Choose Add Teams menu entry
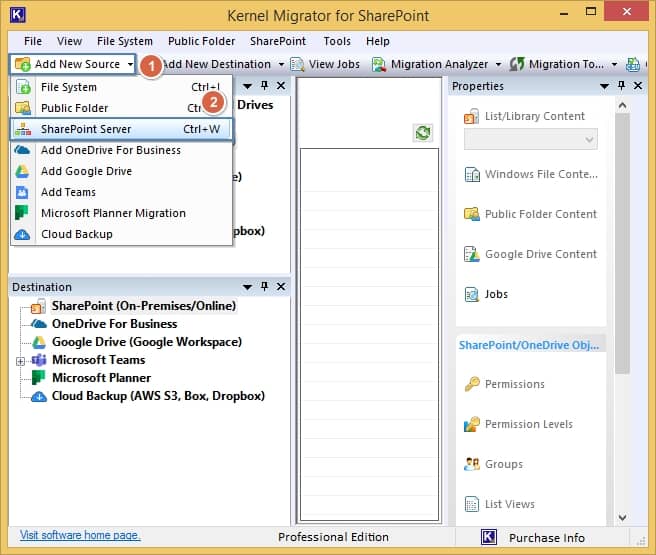This screenshot has width=656, height=555. pos(121,192)
